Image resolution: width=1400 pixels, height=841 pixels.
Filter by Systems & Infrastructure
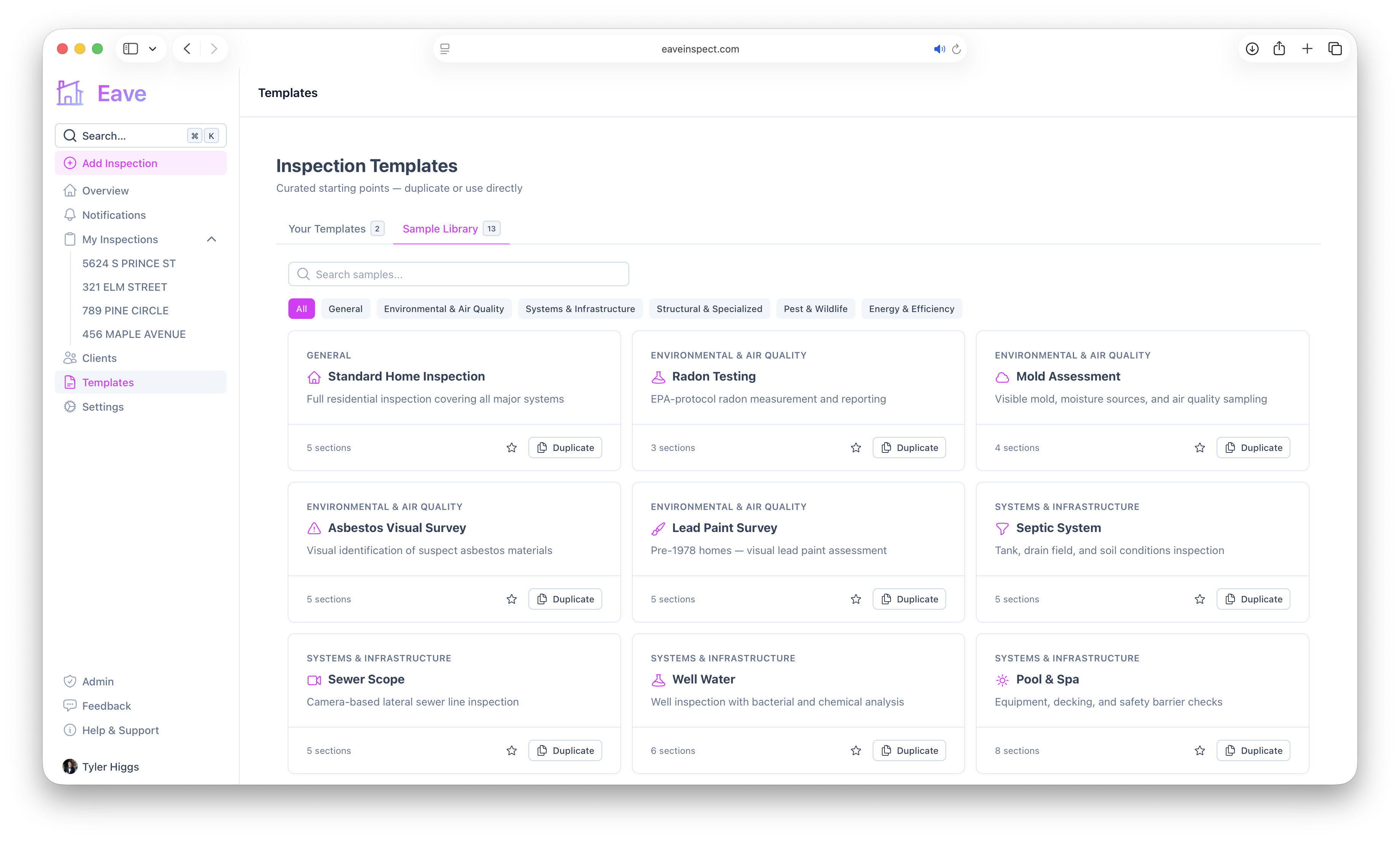point(580,309)
